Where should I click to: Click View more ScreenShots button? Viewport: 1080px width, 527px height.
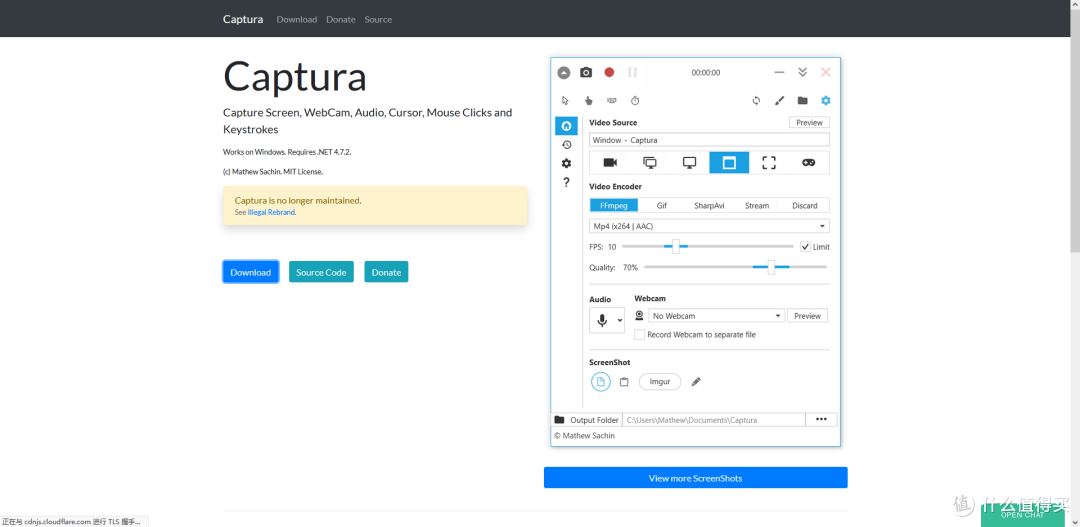pos(696,477)
